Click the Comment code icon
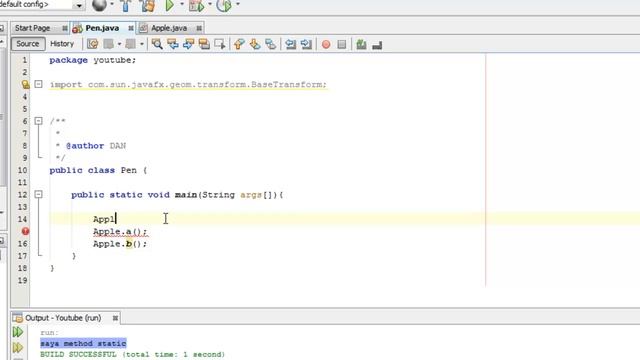This screenshot has height=360, width=640. [361, 44]
